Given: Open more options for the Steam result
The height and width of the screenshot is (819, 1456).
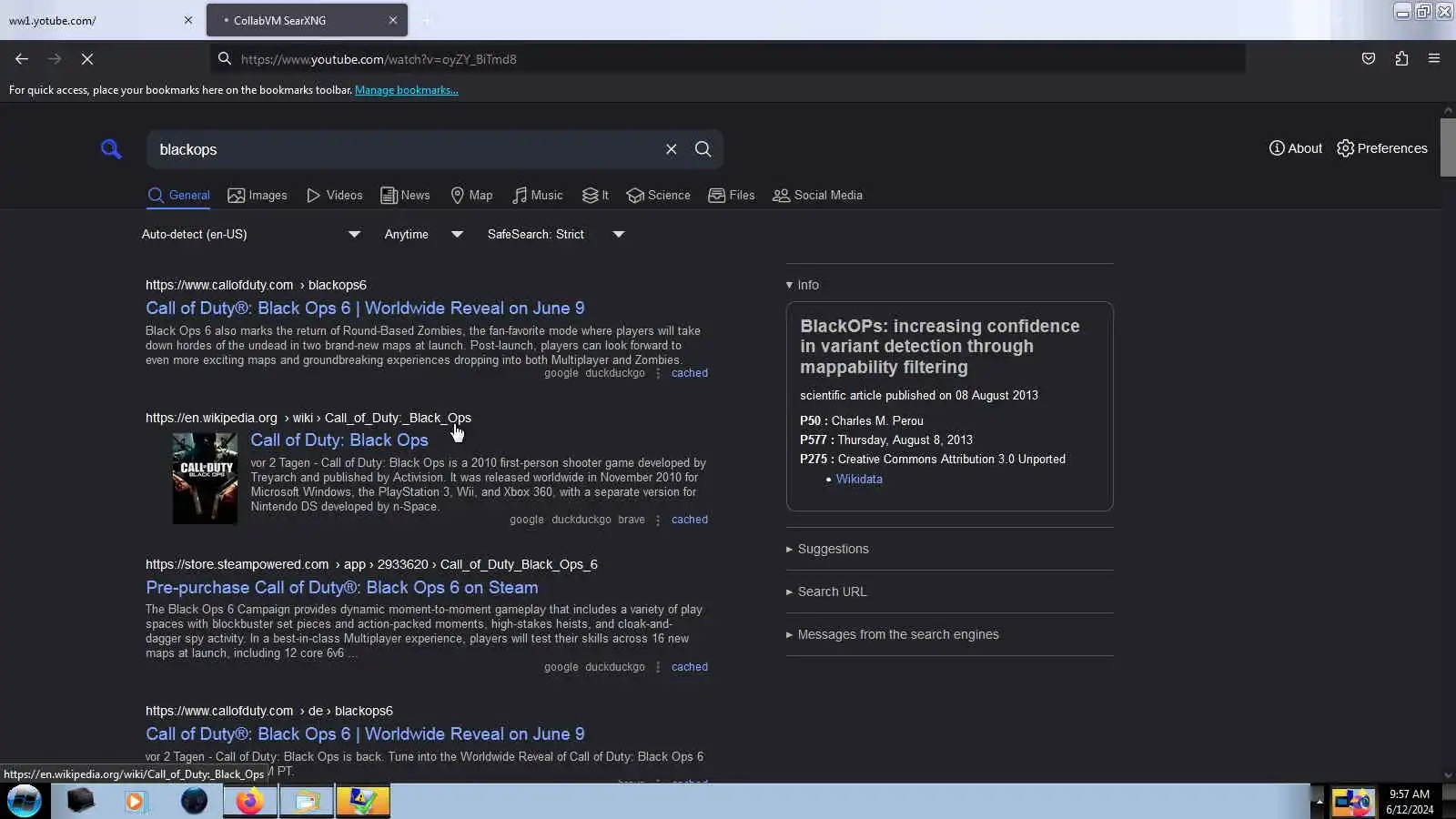Looking at the screenshot, I should tap(658, 667).
